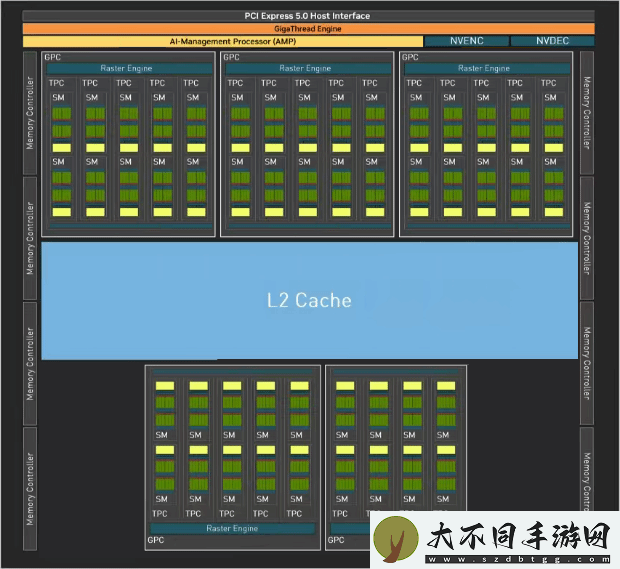Click Raster Engine in the bottom-left GPC
This screenshot has height=569, width=620.
(x=232, y=528)
